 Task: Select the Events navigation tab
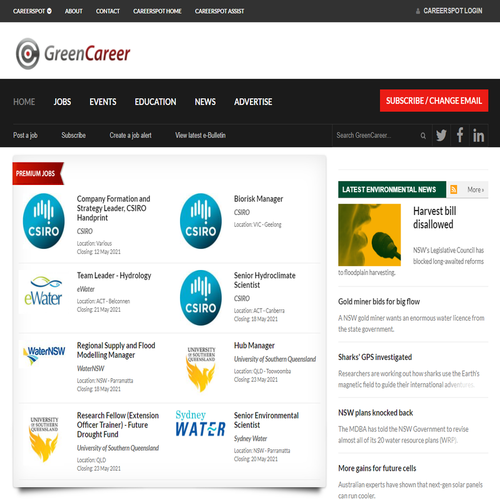coord(103,102)
